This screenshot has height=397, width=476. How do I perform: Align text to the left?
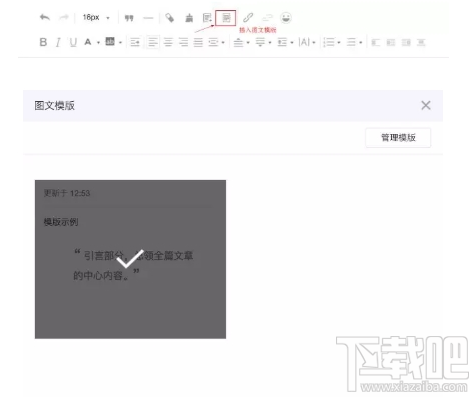point(153,42)
